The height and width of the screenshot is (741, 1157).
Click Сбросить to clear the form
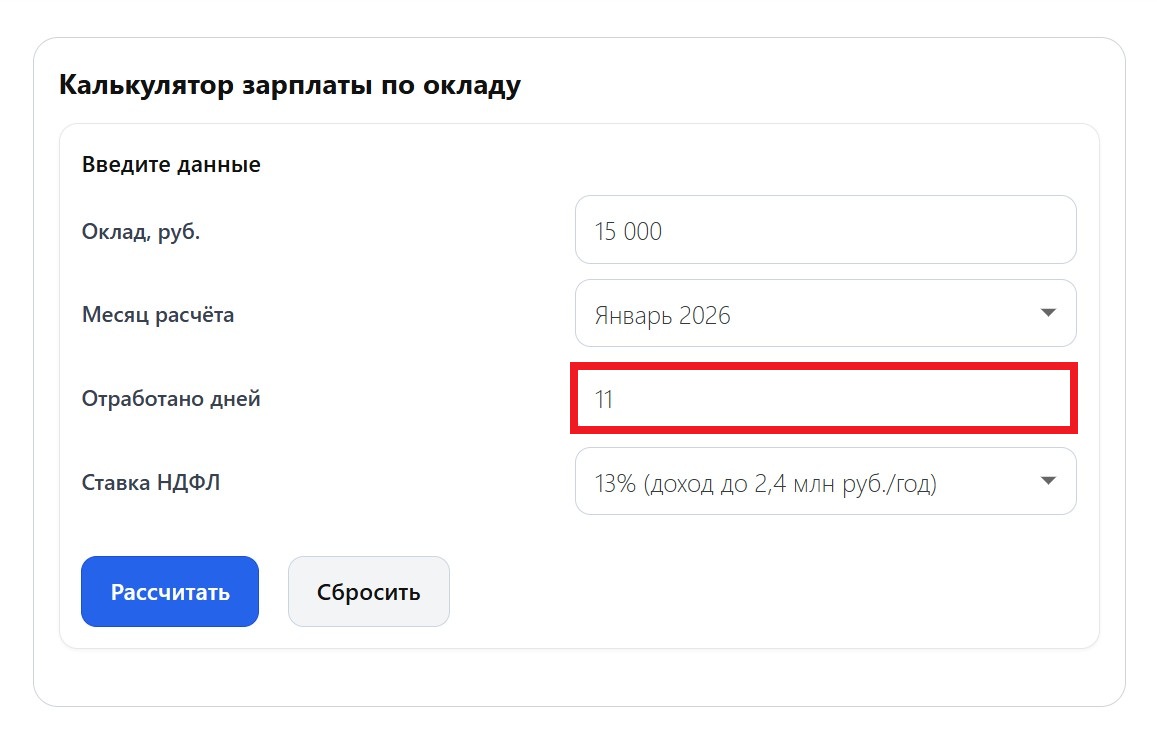368,591
